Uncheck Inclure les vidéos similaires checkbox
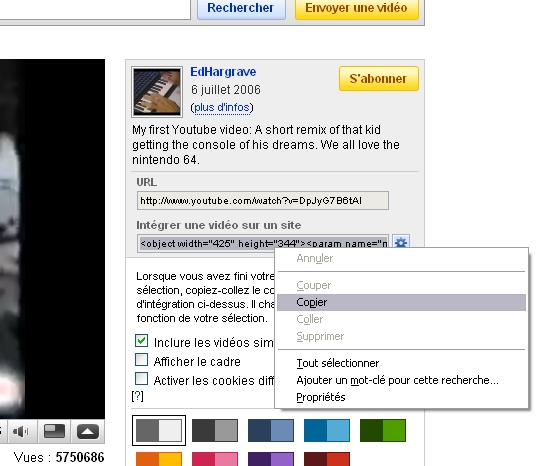The image size is (547, 466). (x=141, y=341)
